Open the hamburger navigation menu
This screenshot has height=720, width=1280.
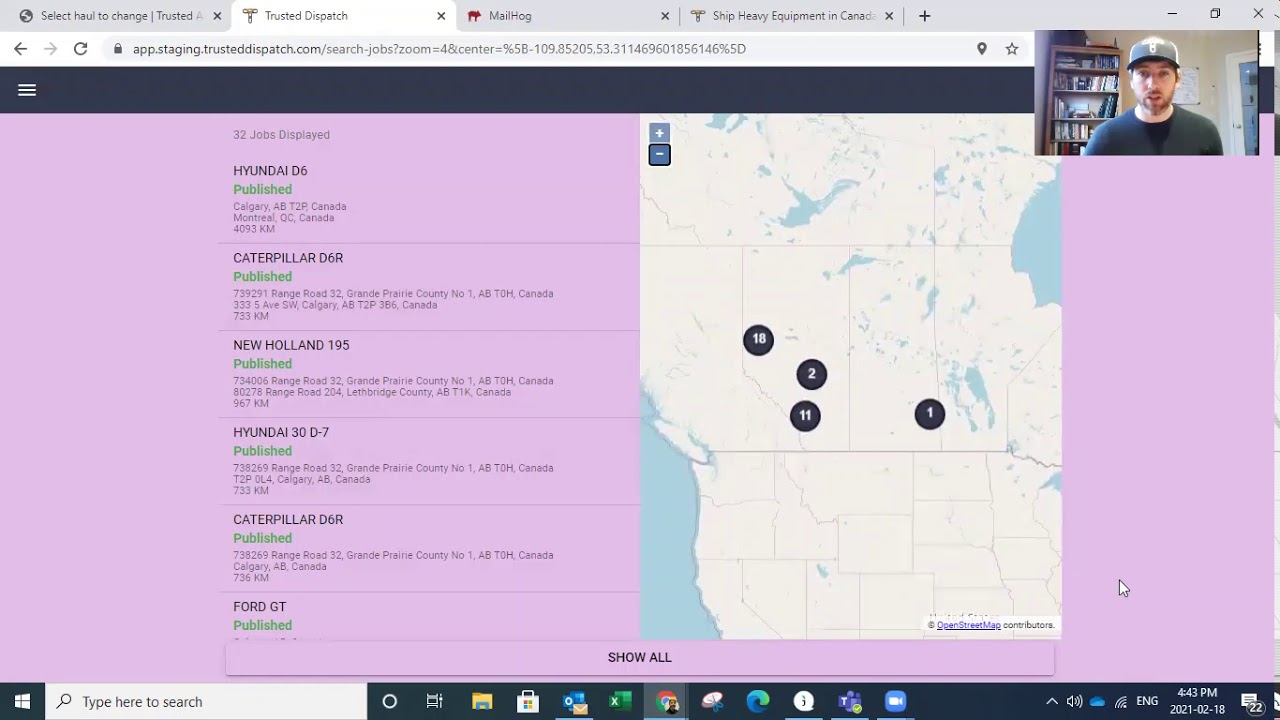pos(27,90)
